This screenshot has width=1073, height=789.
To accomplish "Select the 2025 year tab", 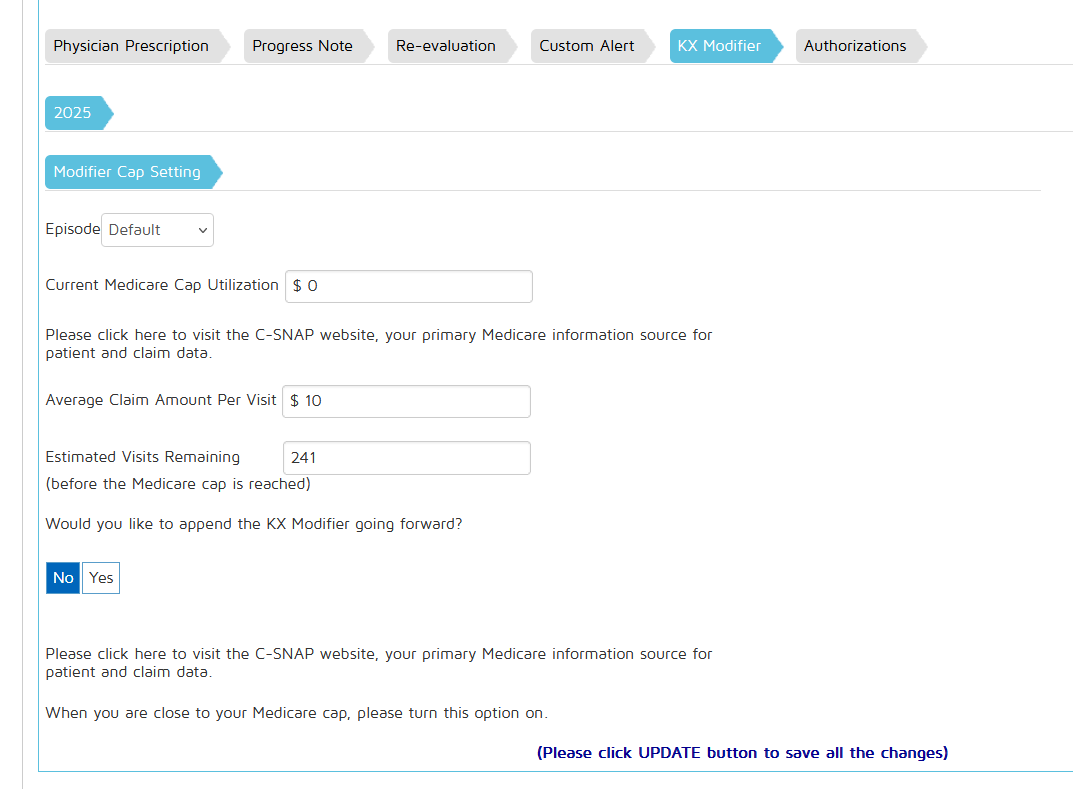I will 72,113.
